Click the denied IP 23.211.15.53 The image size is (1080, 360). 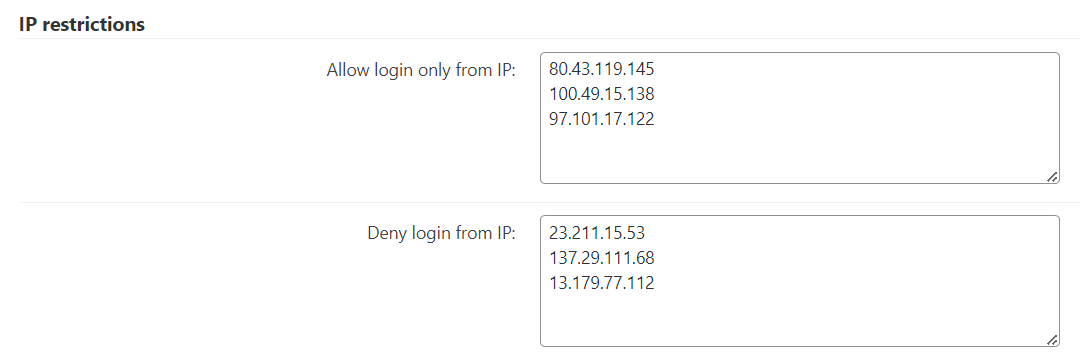click(x=596, y=233)
